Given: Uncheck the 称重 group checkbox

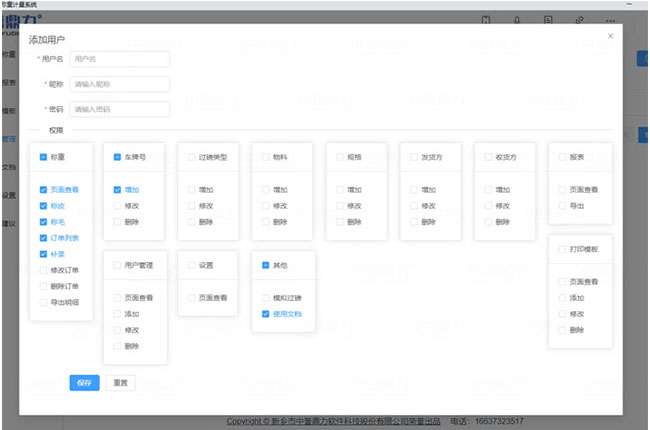Looking at the screenshot, I should coord(43,157).
